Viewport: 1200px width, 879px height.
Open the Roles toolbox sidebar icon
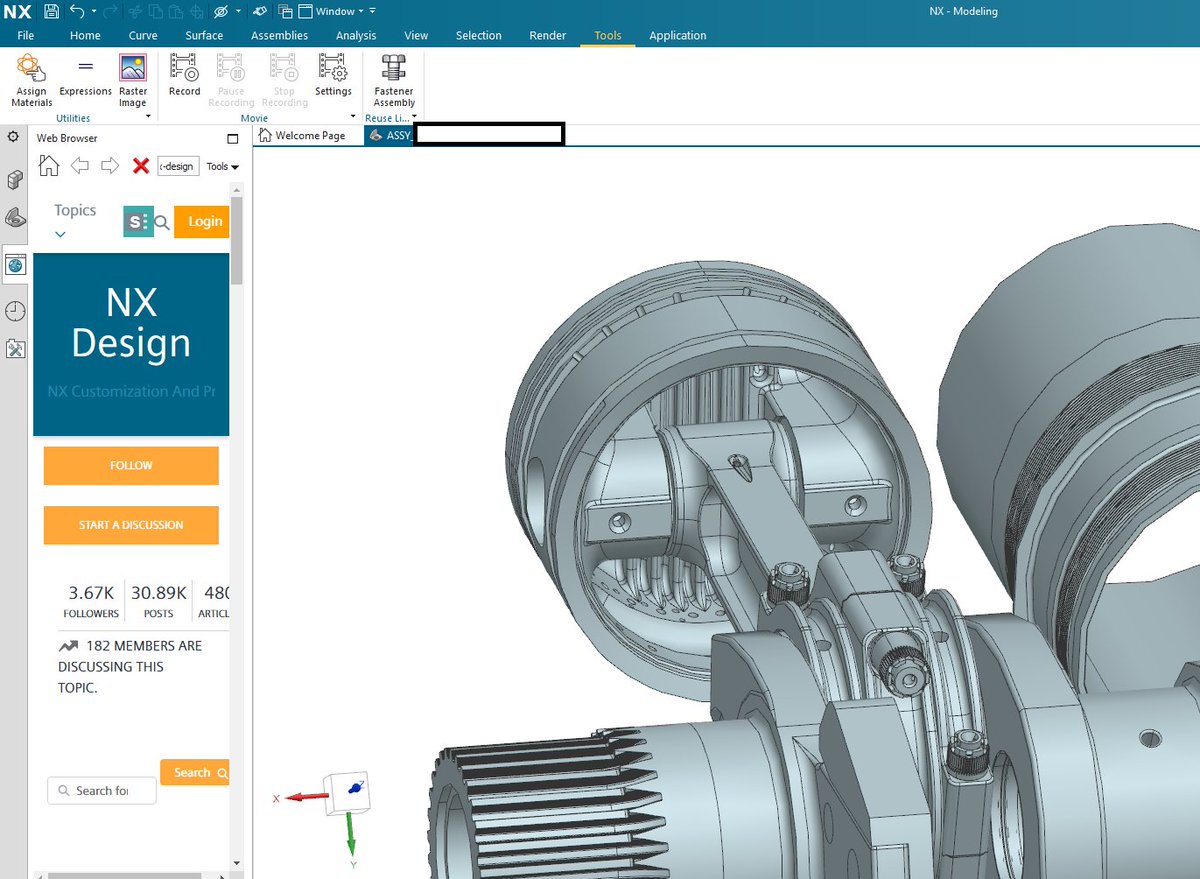(x=15, y=348)
